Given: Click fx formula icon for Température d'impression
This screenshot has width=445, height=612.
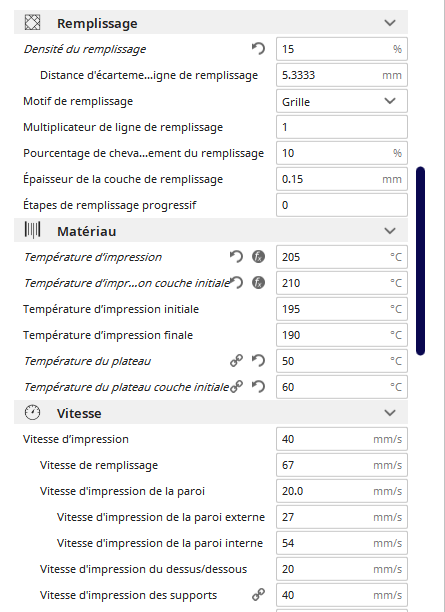Looking at the screenshot, I should point(258,257).
